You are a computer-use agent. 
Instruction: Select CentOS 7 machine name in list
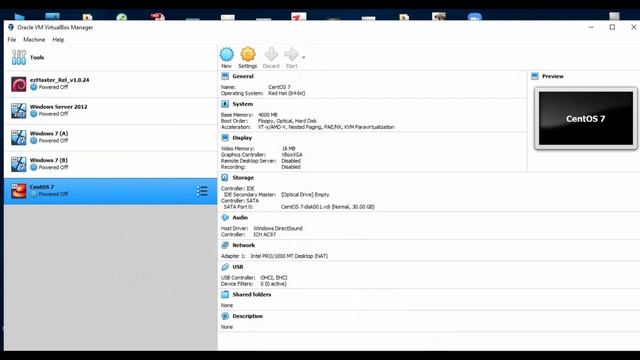pyautogui.click(x=42, y=187)
